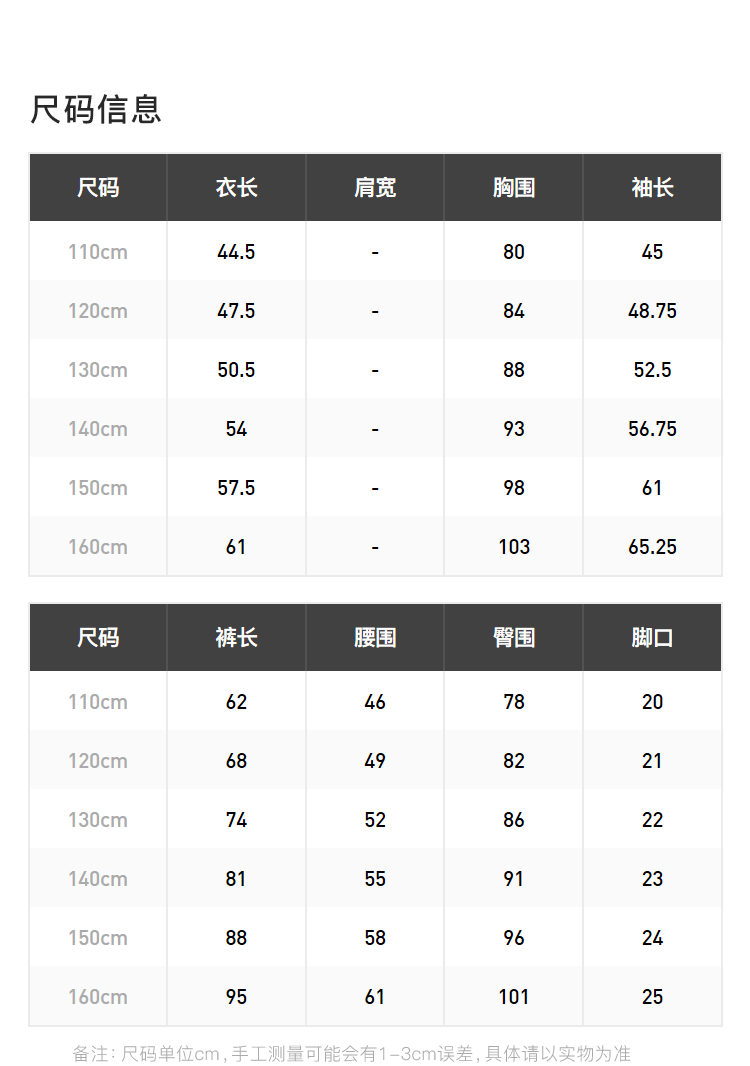Select the 25 leg opening cell

(x=652, y=997)
